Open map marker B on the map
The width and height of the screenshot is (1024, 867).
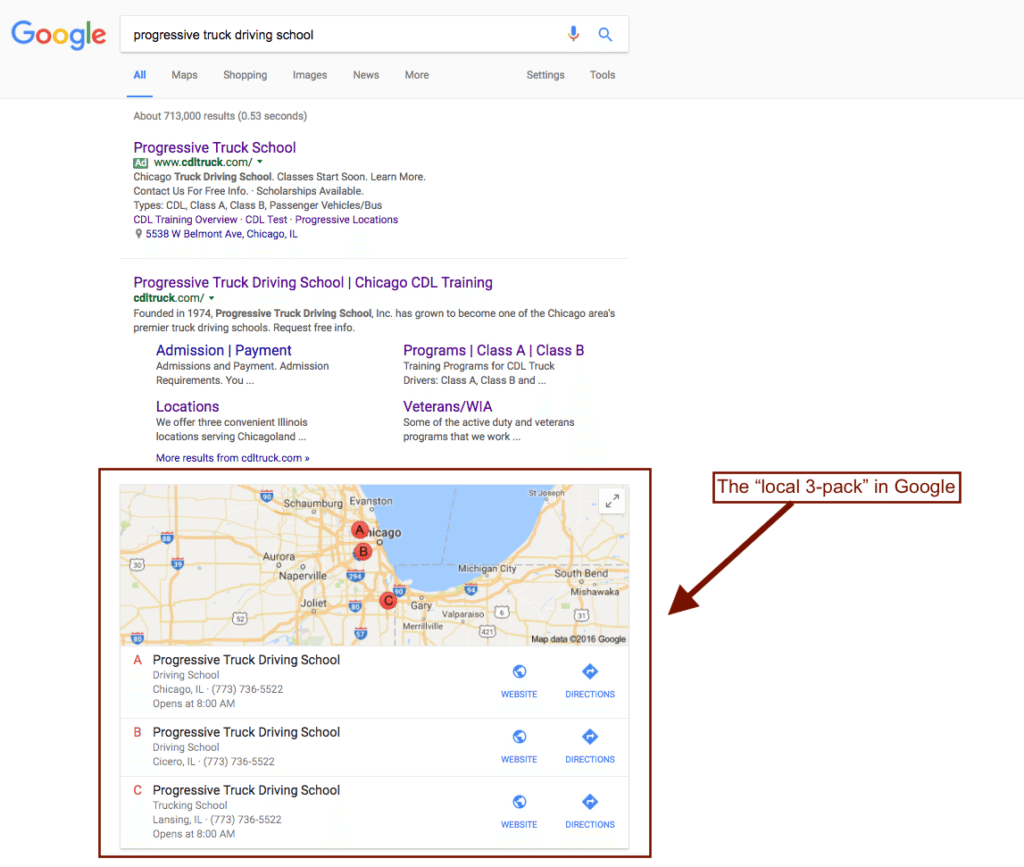coord(363,552)
